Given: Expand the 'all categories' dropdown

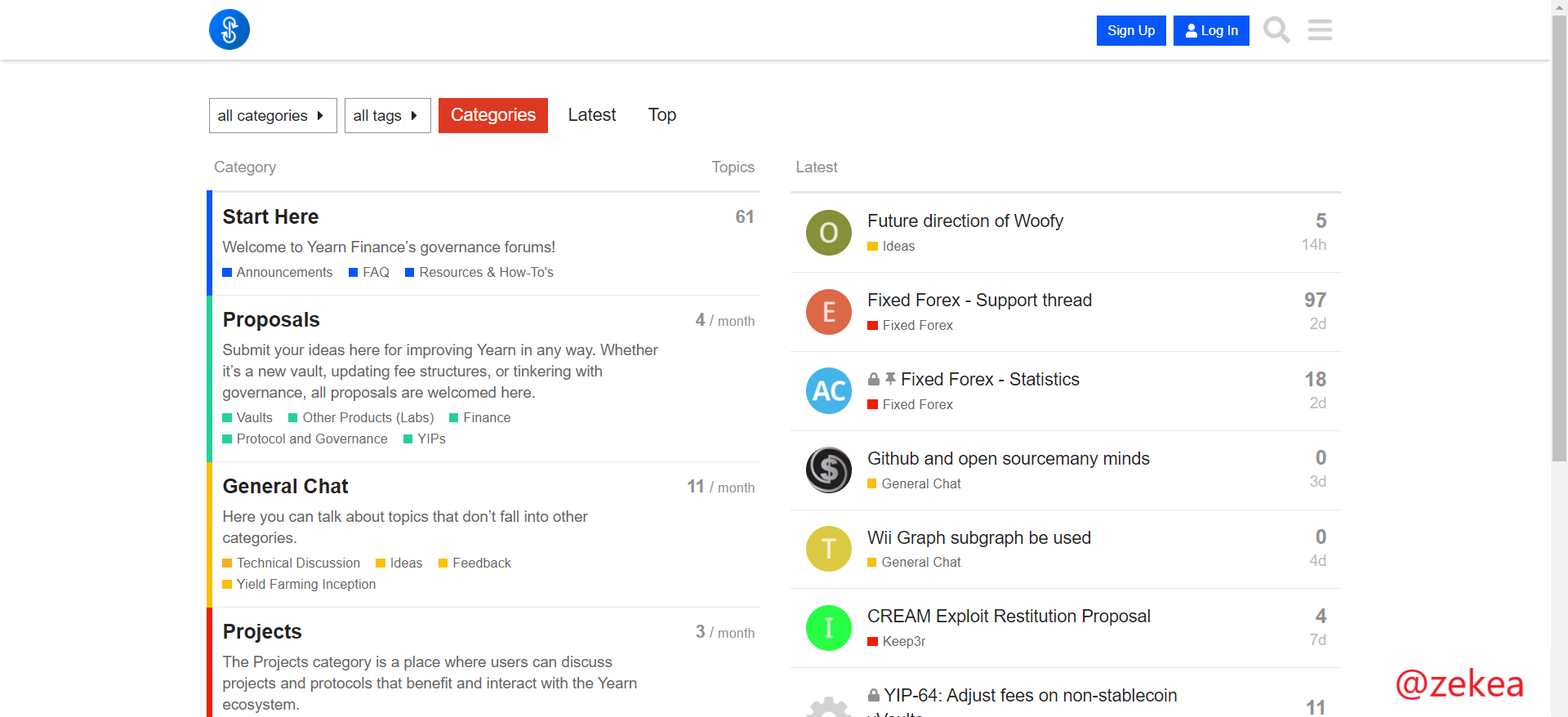Looking at the screenshot, I should click(x=273, y=116).
